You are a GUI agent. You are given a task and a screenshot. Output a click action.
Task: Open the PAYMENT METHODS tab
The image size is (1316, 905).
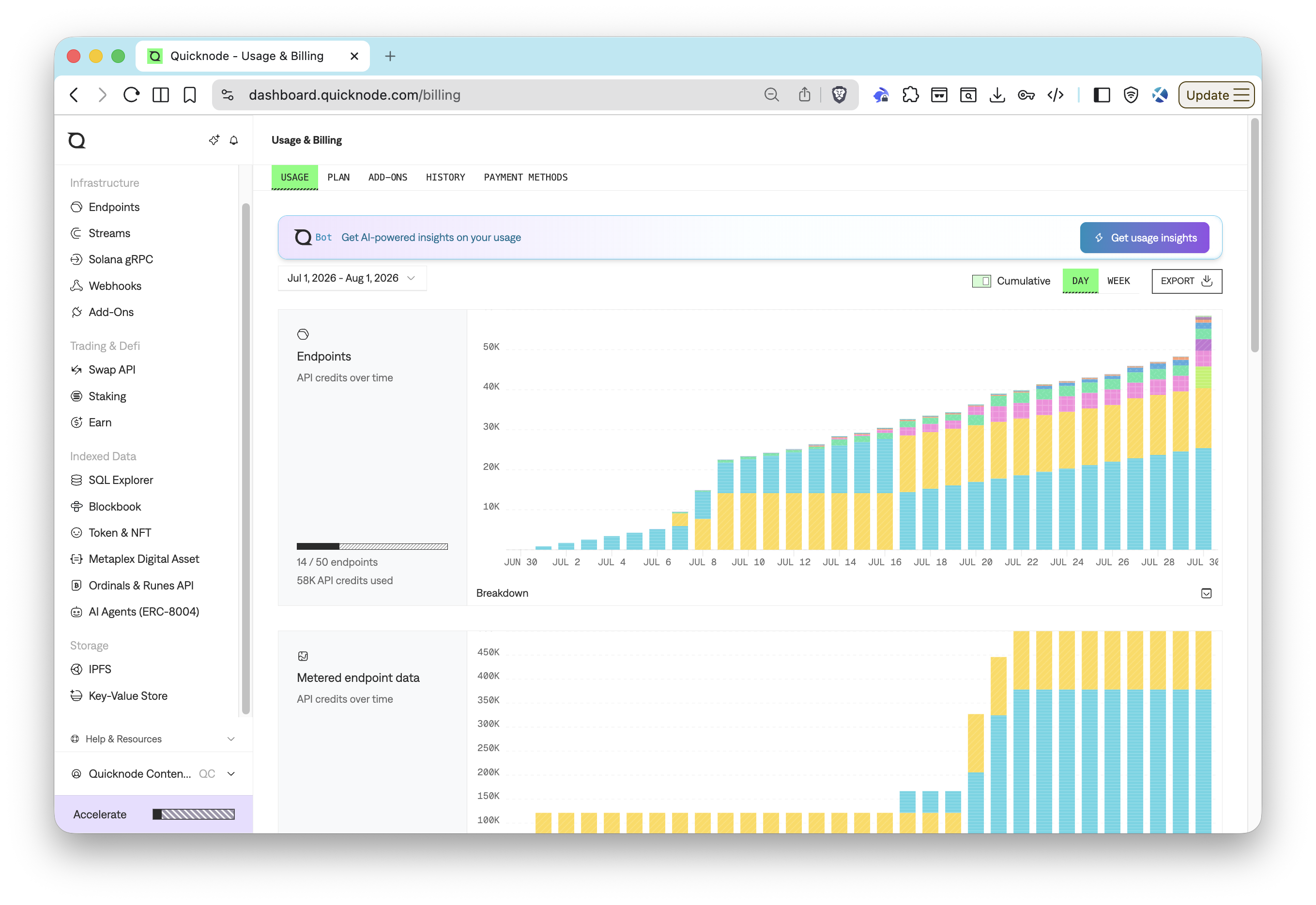tap(525, 178)
